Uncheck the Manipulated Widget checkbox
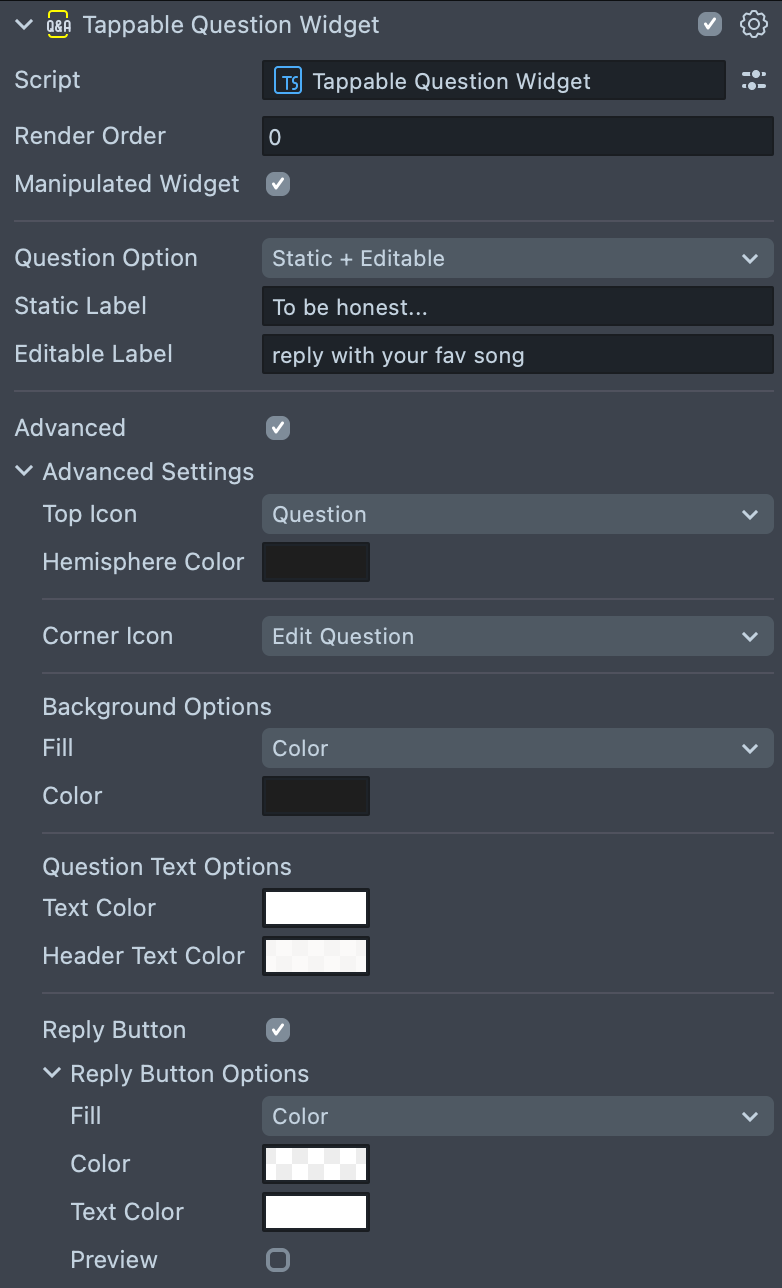 tap(278, 184)
